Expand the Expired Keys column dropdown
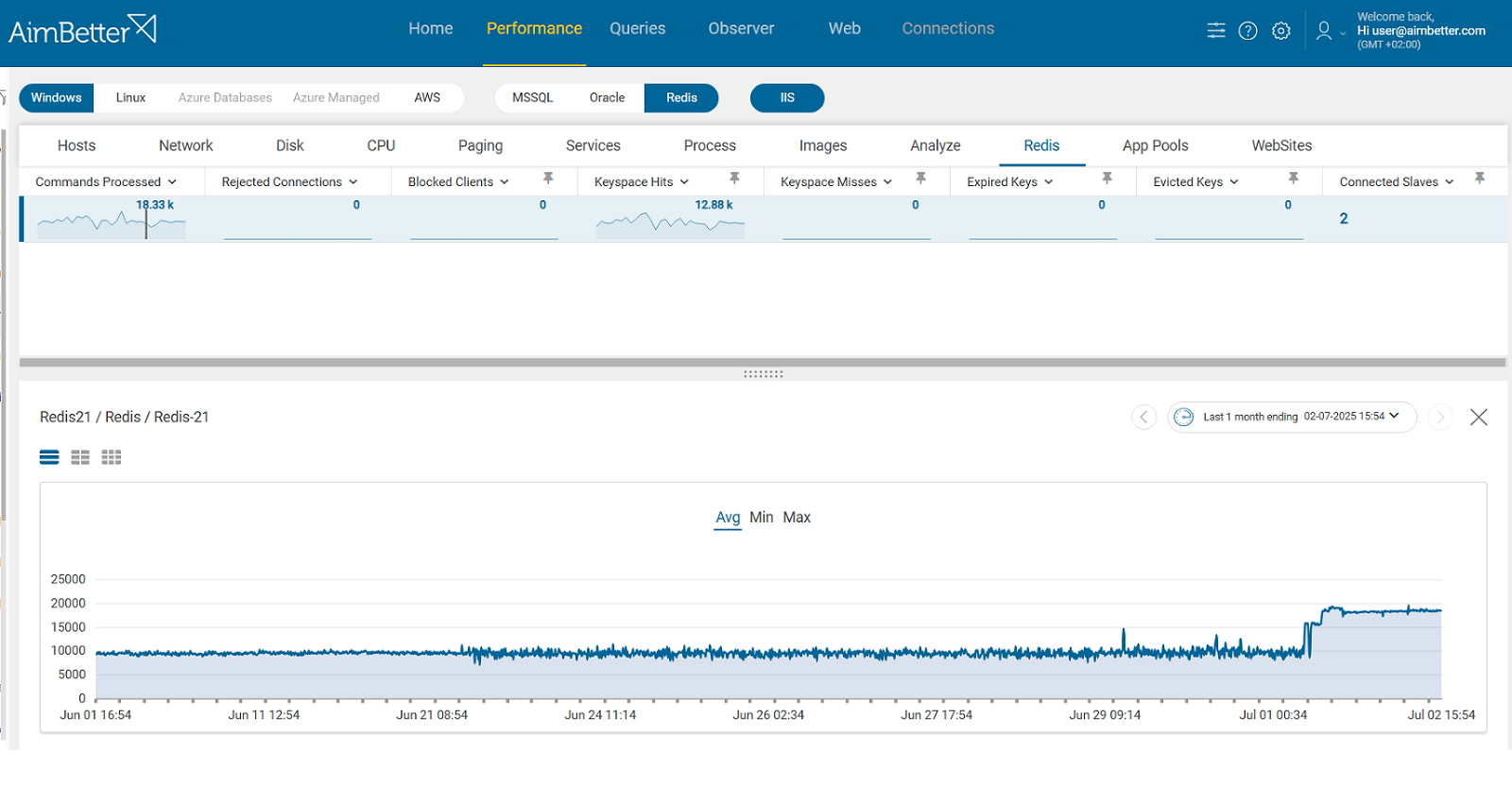The width and height of the screenshot is (1512, 803). click(x=1049, y=182)
